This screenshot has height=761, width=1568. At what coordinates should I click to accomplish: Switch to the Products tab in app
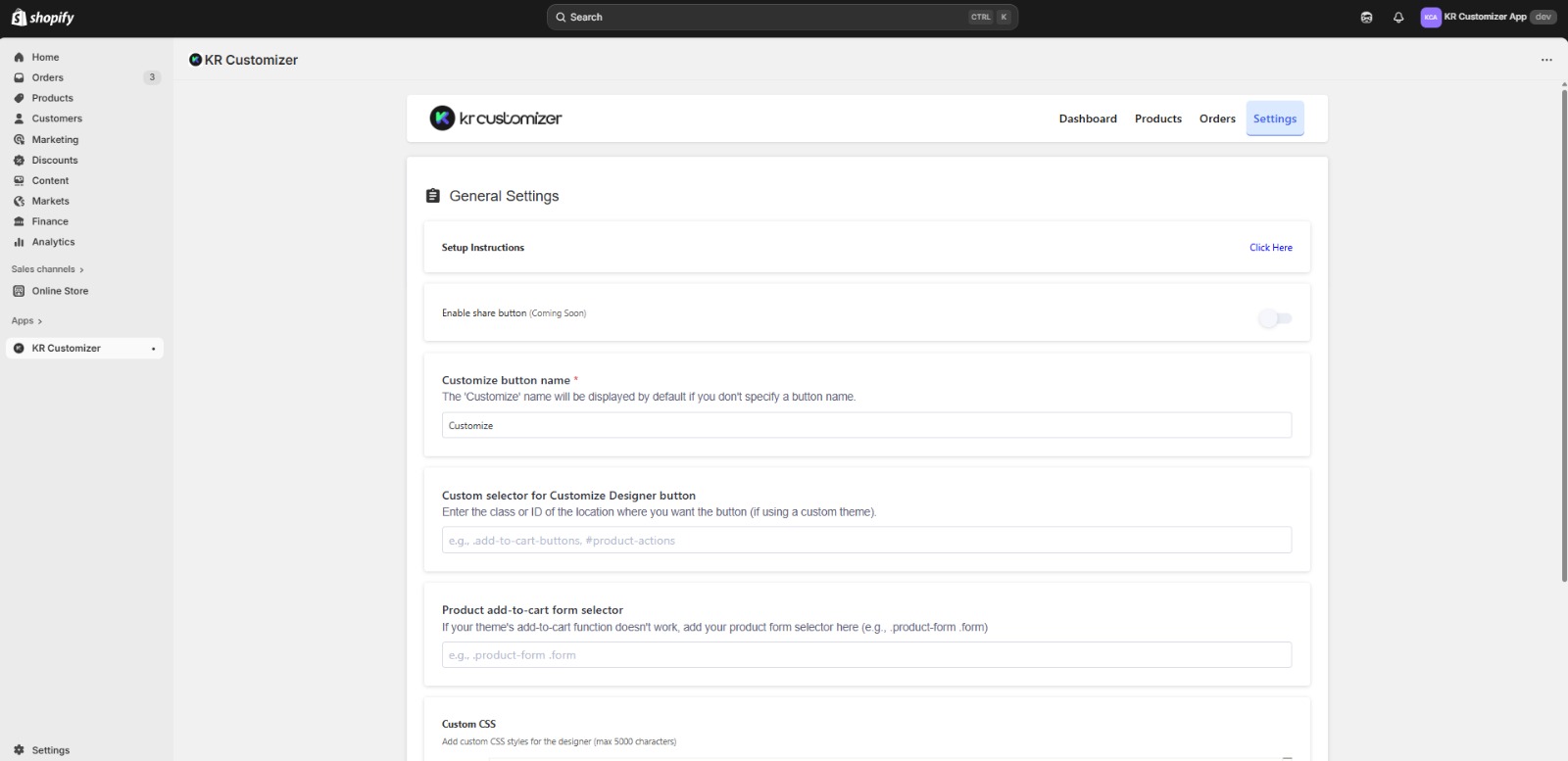[1158, 119]
